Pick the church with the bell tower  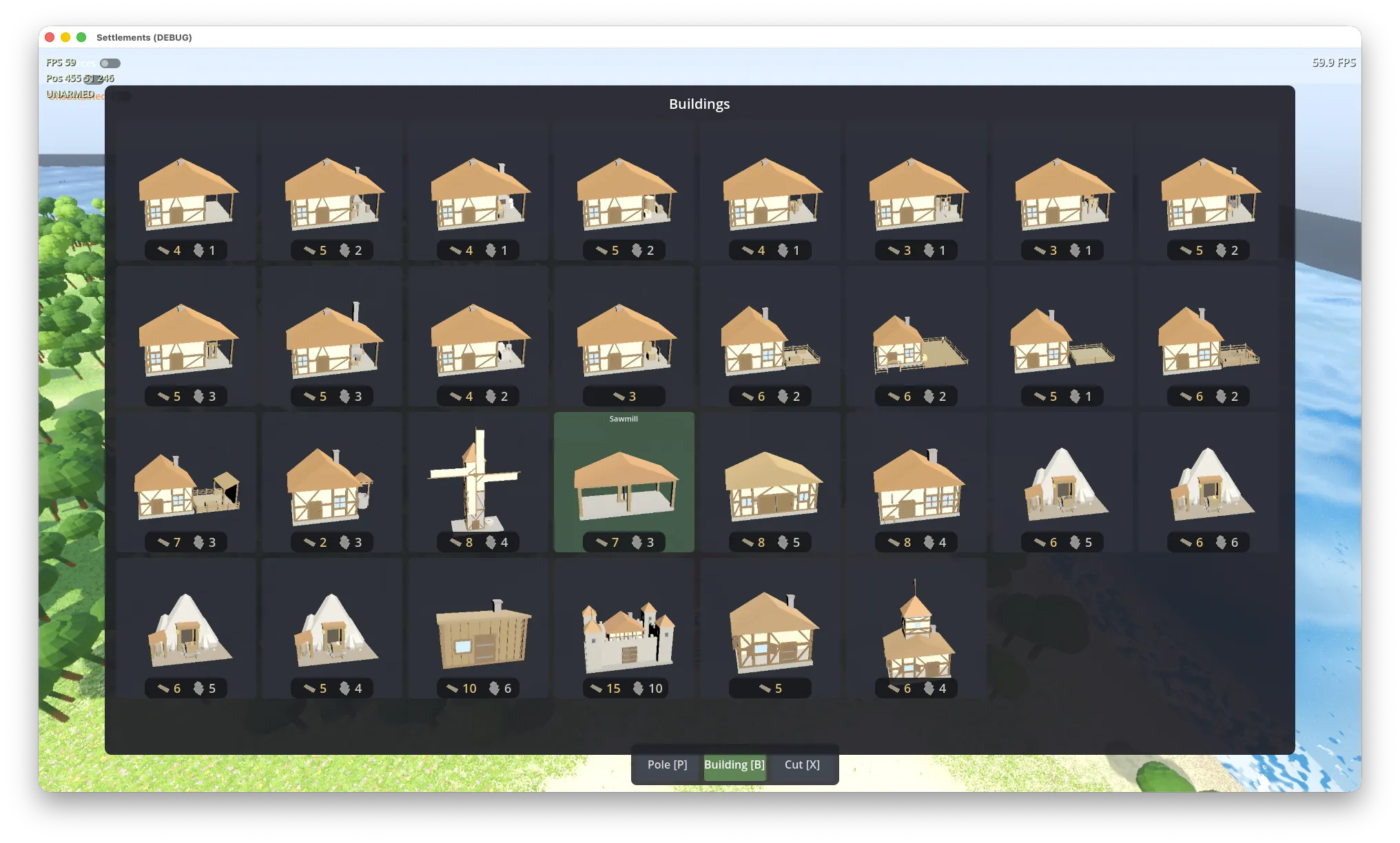[916, 627]
